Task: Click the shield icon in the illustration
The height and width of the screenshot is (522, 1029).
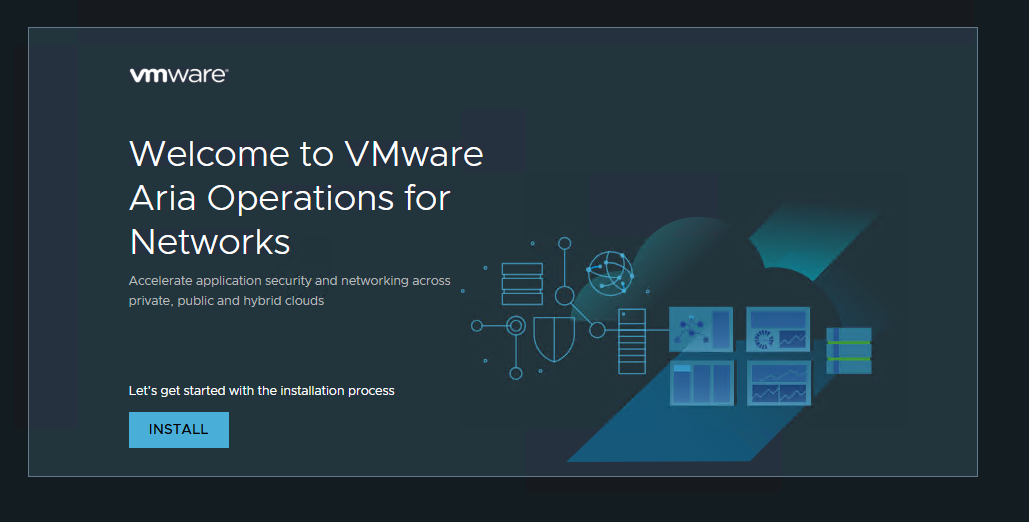Action: (554, 339)
